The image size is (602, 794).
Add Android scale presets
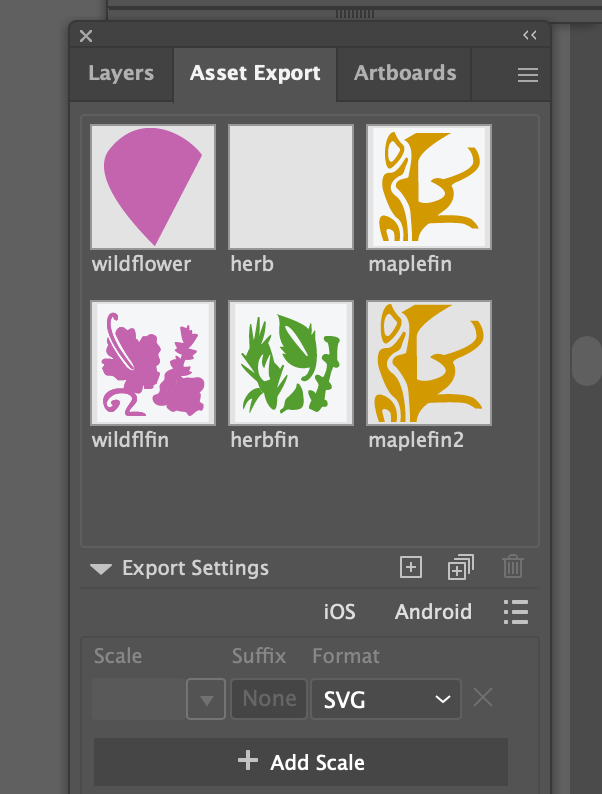point(433,612)
